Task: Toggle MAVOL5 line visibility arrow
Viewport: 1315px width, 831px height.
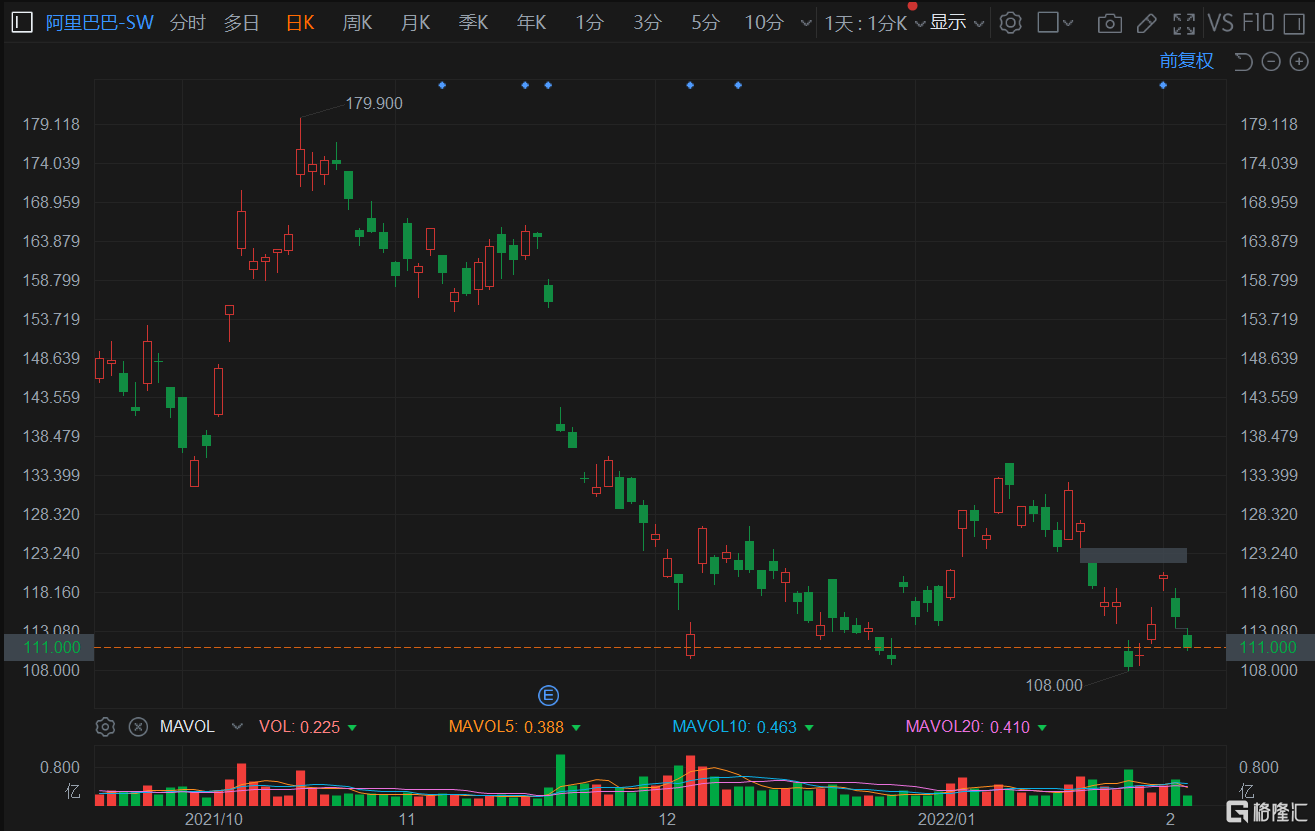Action: pos(576,727)
